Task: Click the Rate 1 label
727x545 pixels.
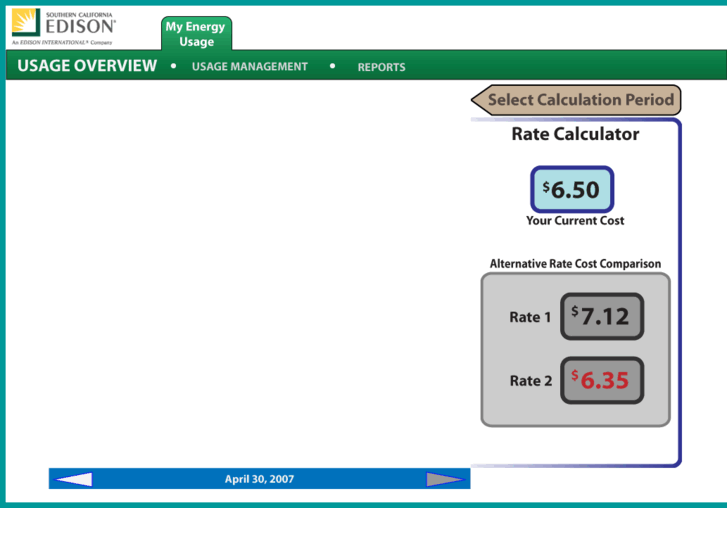Action: (x=530, y=317)
